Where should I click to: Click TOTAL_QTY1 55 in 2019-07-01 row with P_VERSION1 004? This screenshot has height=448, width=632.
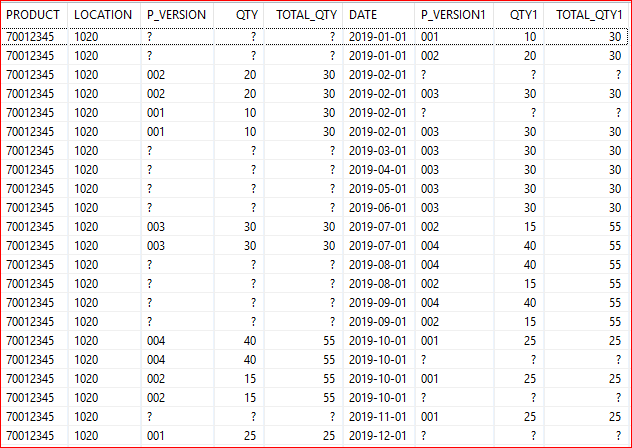coord(615,246)
